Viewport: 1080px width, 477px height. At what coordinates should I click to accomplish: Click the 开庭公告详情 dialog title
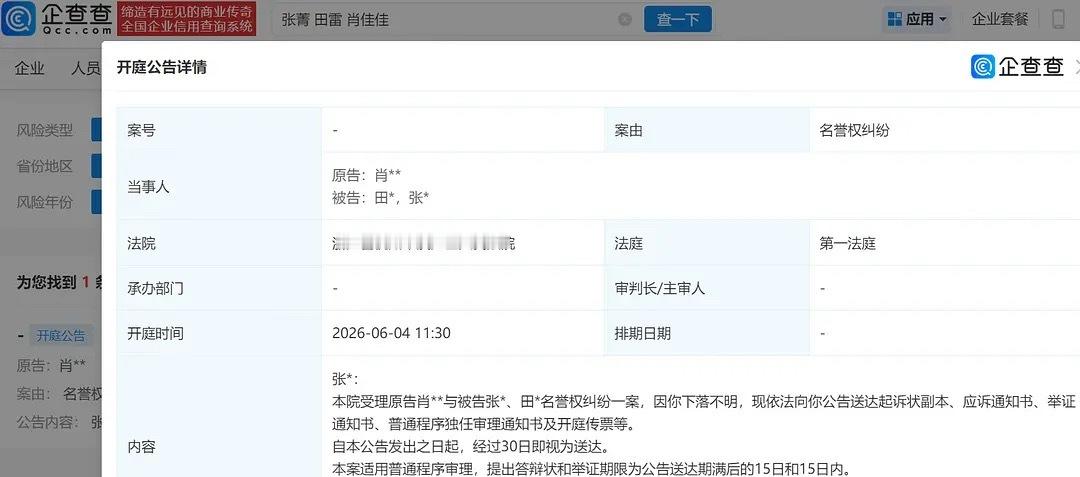[161, 67]
